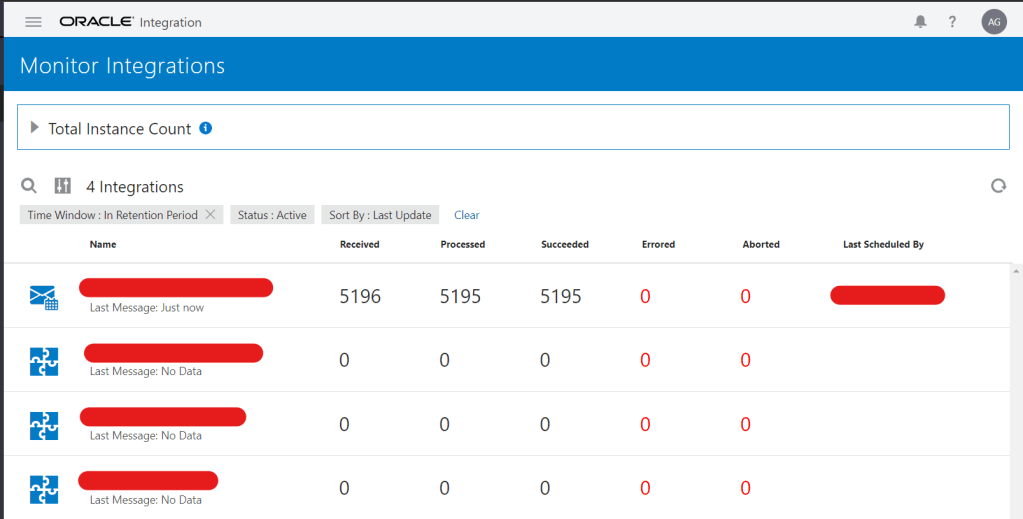Screen dimensions: 1023x519
Task: Open the help question mark icon
Action: pyautogui.click(x=953, y=22)
